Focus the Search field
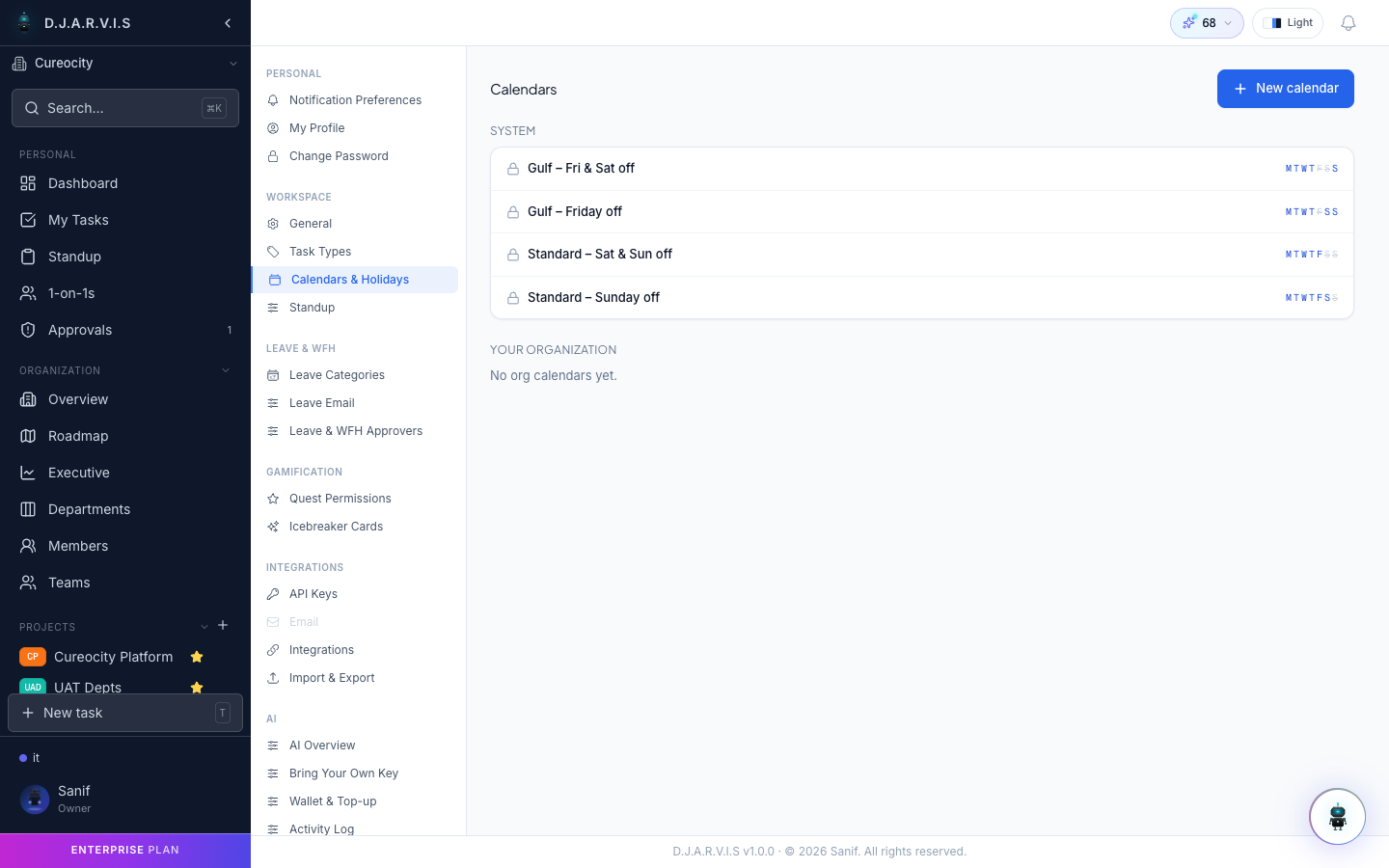Image resolution: width=1389 pixels, height=868 pixels. [x=125, y=108]
